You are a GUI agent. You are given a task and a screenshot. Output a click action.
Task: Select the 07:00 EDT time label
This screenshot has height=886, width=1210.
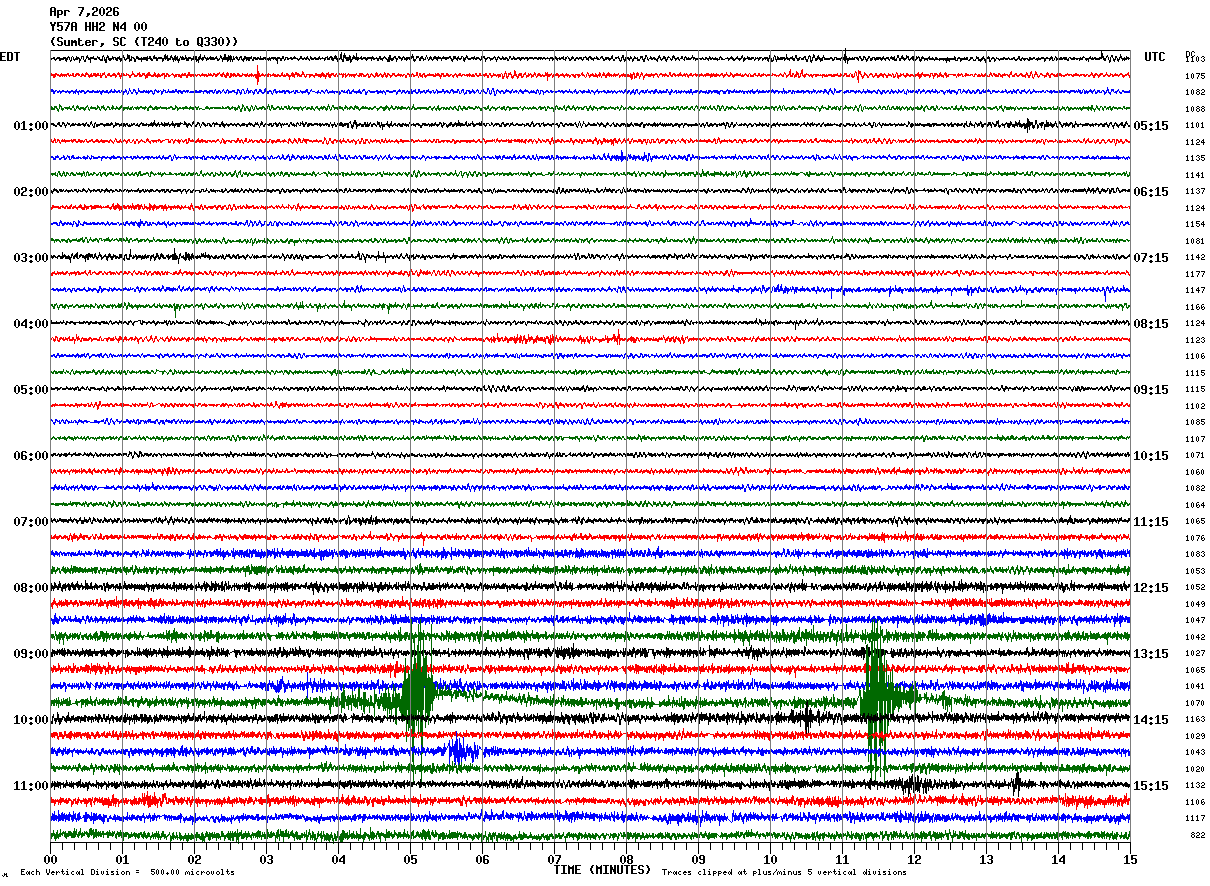pyautogui.click(x=30, y=522)
